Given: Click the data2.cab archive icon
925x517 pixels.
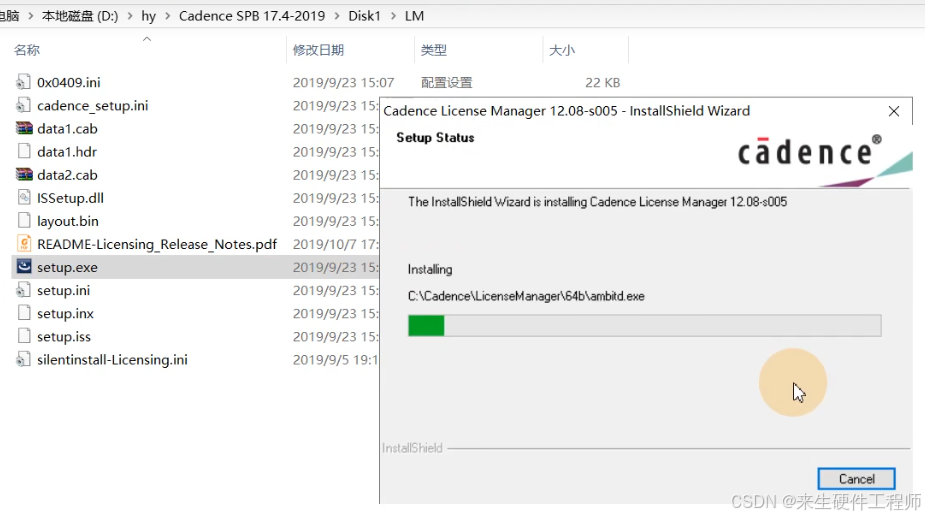Looking at the screenshot, I should [x=24, y=175].
